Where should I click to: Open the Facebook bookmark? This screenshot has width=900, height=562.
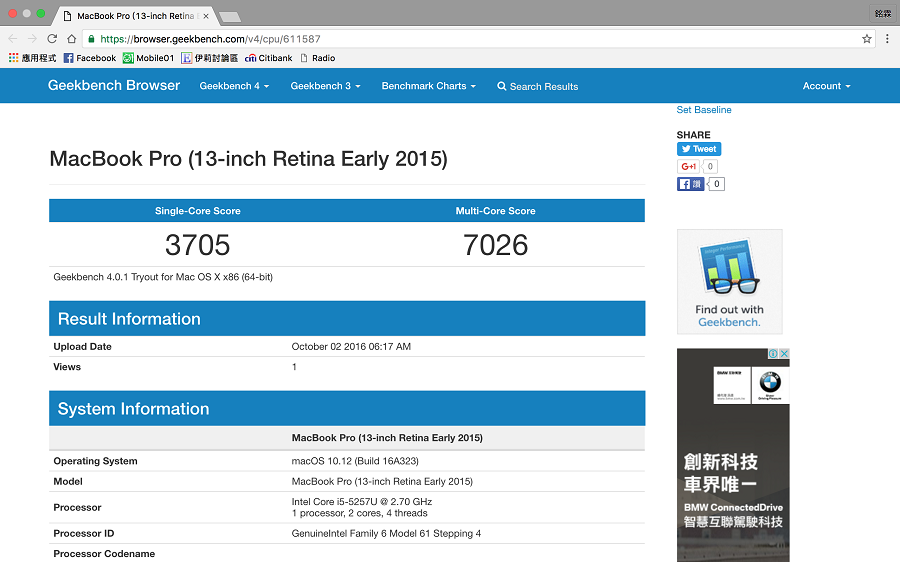90,58
